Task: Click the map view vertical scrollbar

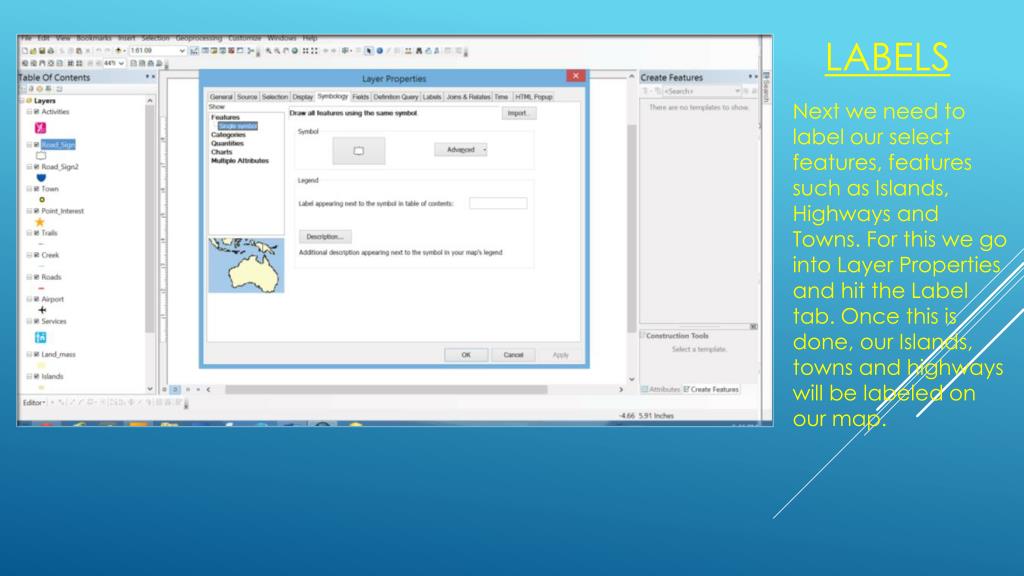Action: point(632,228)
